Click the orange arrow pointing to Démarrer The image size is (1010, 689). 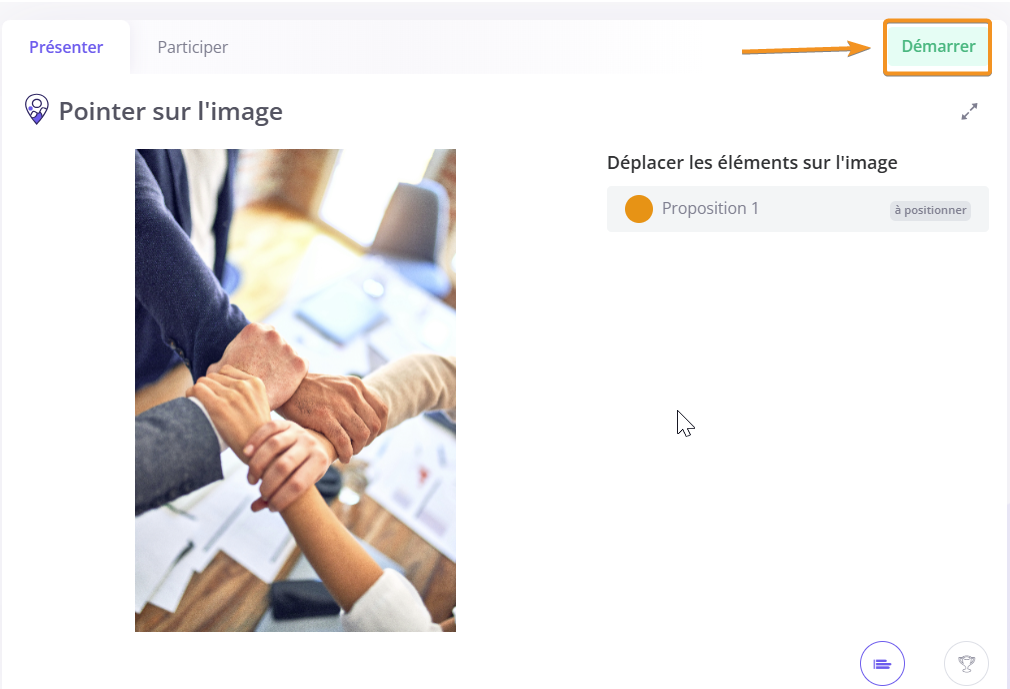point(806,48)
